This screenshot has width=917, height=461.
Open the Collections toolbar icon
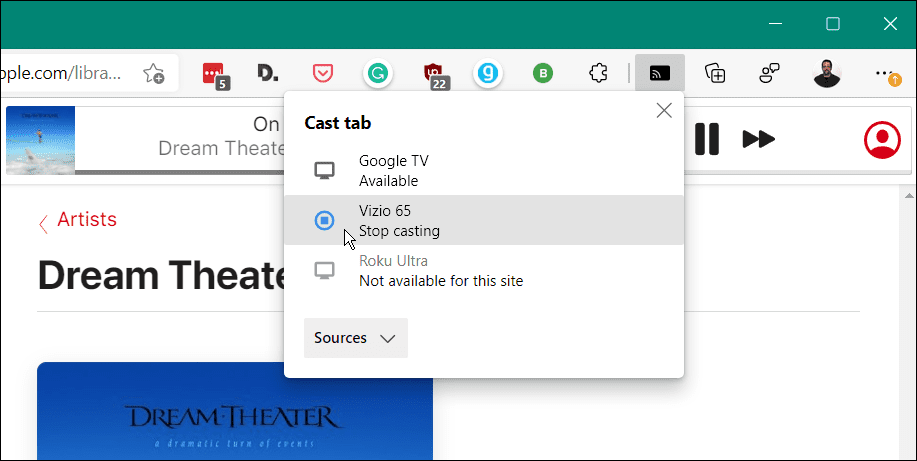(715, 73)
